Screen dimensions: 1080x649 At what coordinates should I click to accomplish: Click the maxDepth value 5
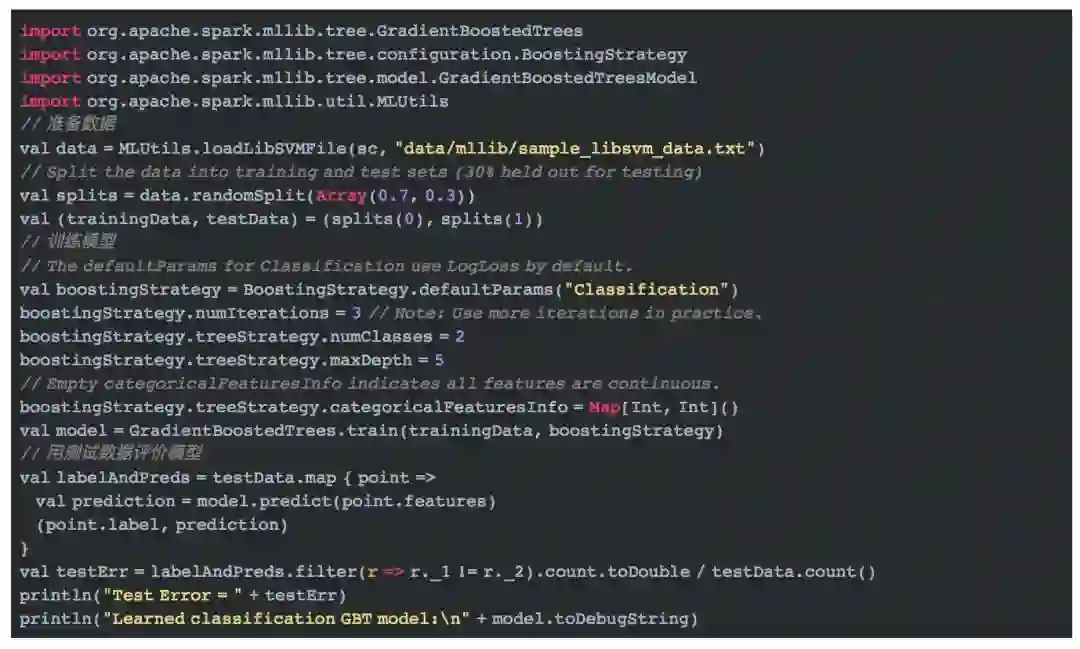[439, 360]
